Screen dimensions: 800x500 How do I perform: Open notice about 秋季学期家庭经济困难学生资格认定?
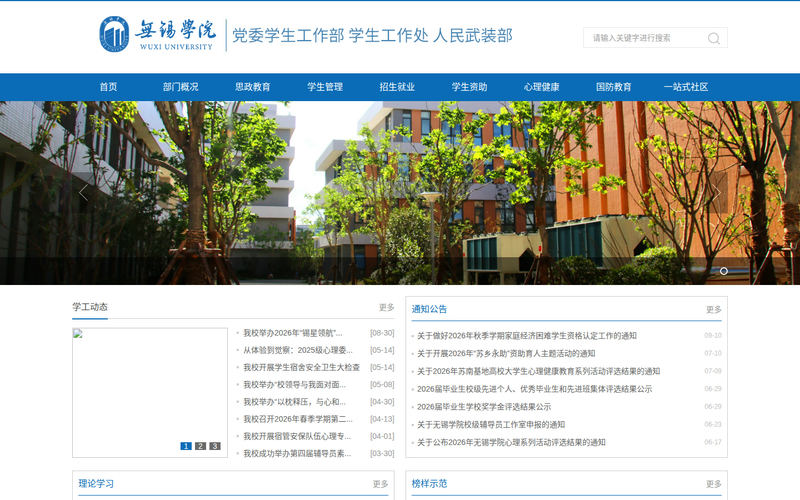pyautogui.click(x=527, y=336)
